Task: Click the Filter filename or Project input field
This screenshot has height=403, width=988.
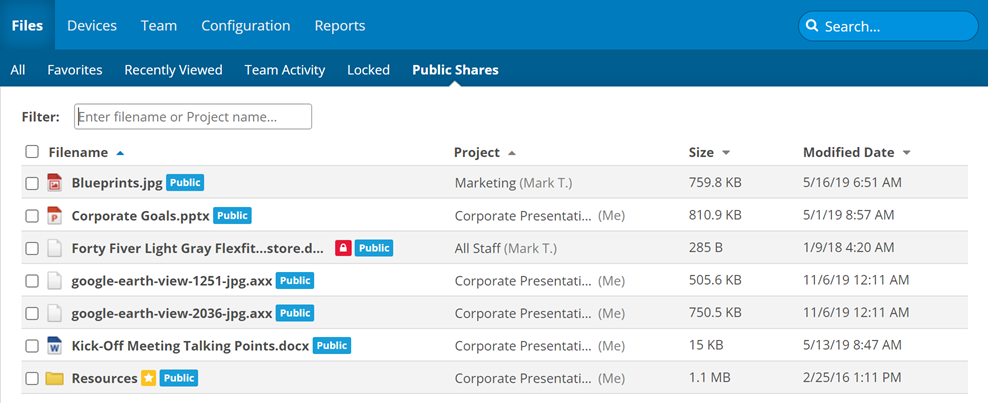Action: coord(194,117)
